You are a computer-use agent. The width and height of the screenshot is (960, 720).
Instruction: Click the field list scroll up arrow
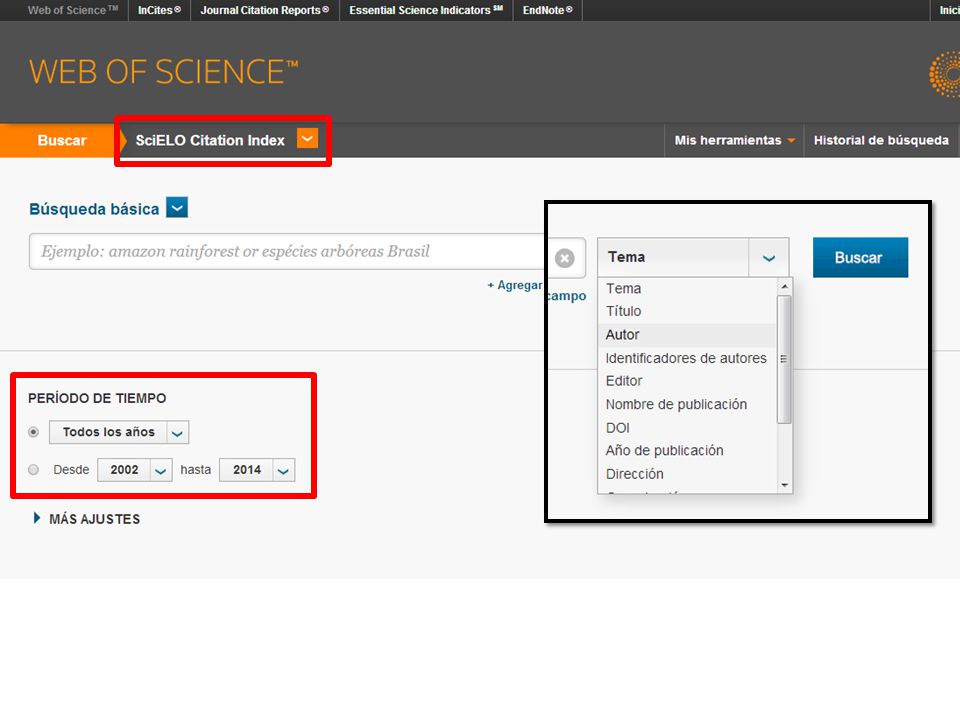pos(784,287)
